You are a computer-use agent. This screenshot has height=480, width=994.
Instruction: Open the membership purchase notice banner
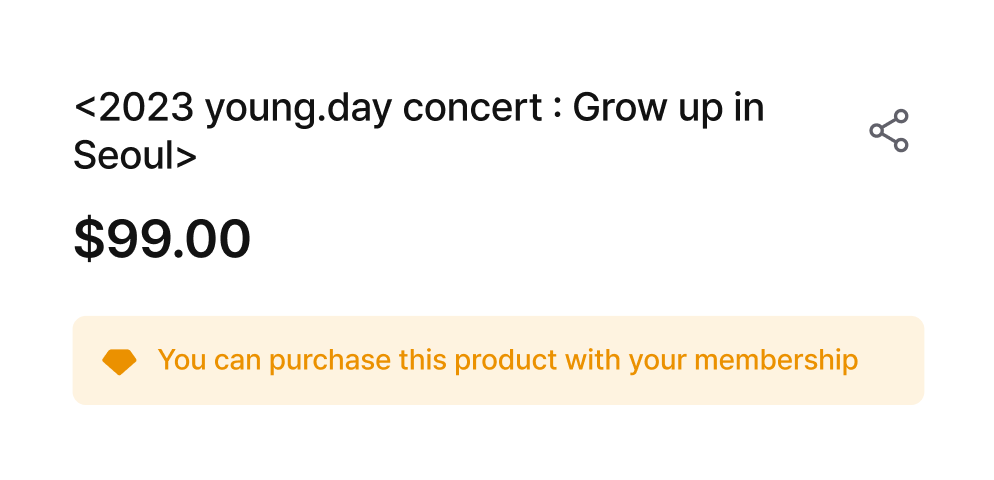point(498,360)
